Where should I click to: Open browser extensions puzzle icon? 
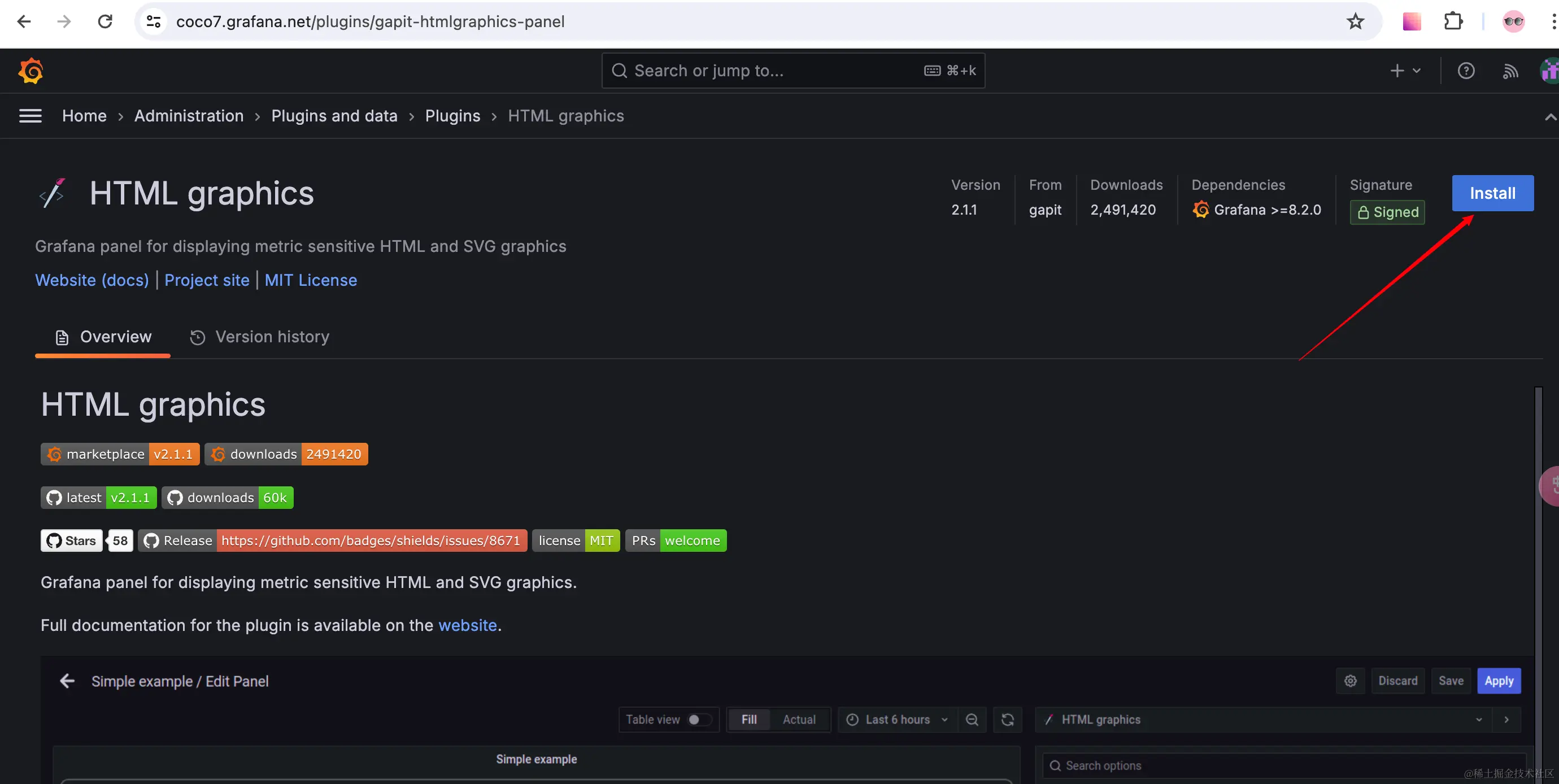(1453, 22)
